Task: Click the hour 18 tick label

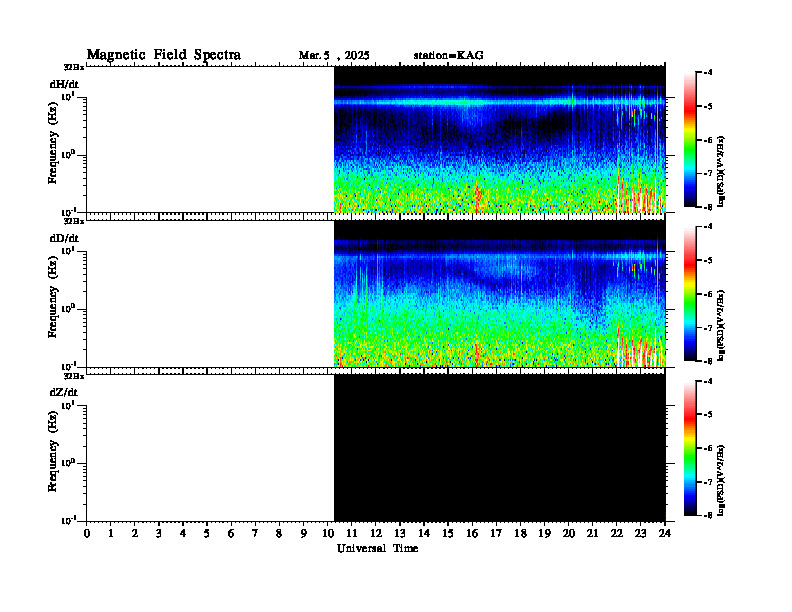Action: (x=521, y=534)
